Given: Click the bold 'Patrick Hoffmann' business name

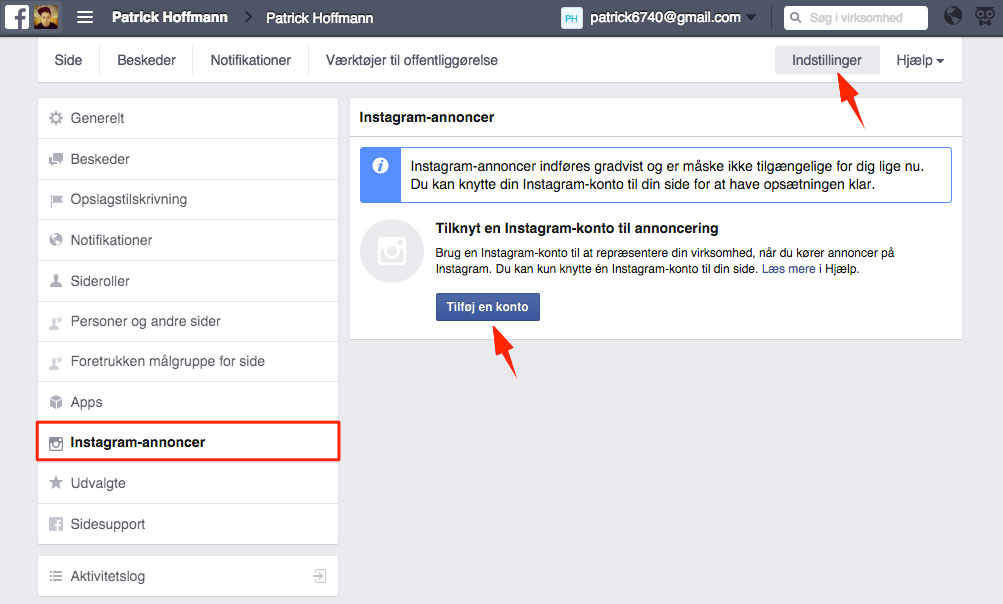Looking at the screenshot, I should (170, 17).
